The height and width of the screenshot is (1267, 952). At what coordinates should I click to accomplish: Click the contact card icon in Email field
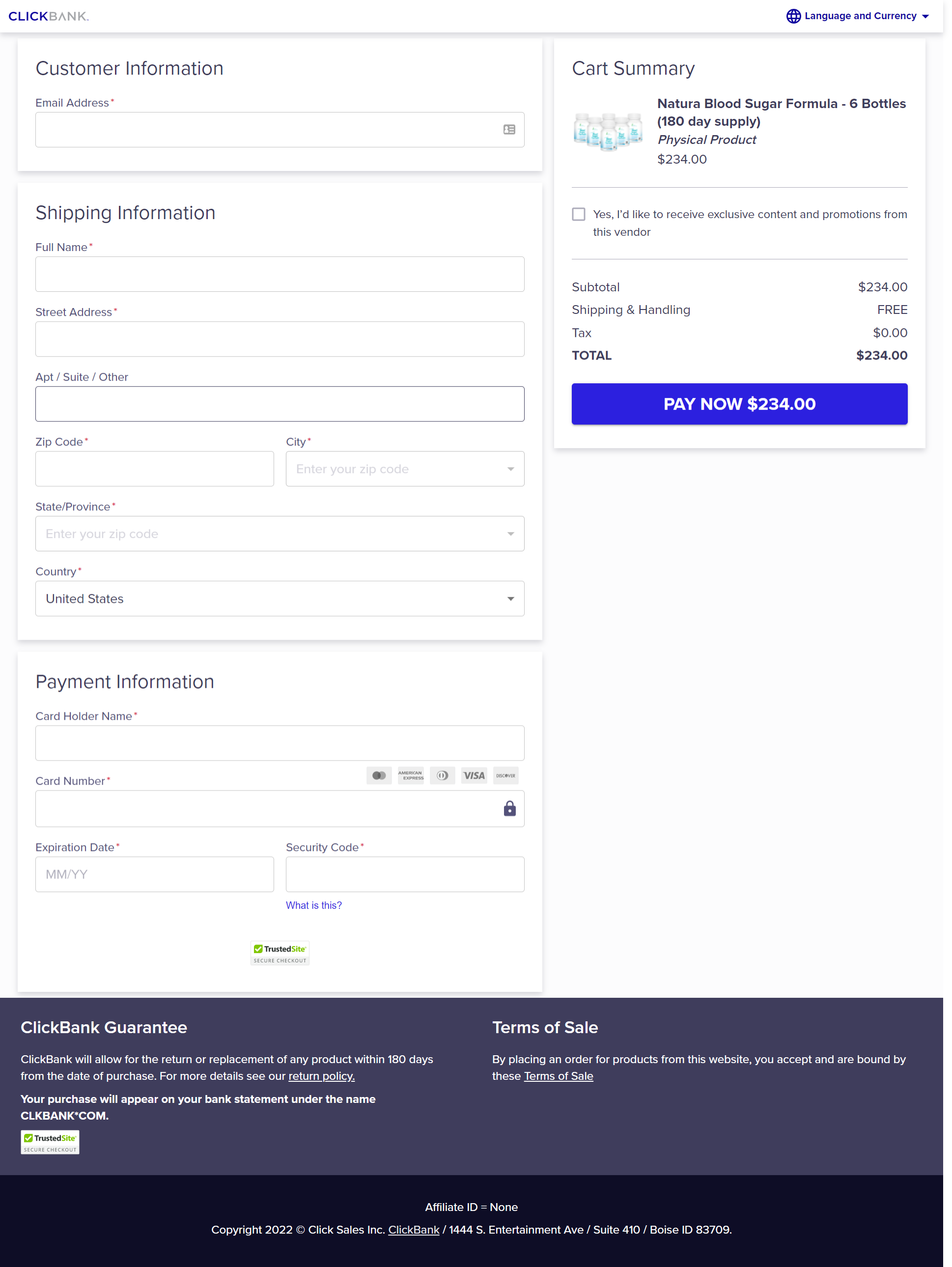click(508, 130)
